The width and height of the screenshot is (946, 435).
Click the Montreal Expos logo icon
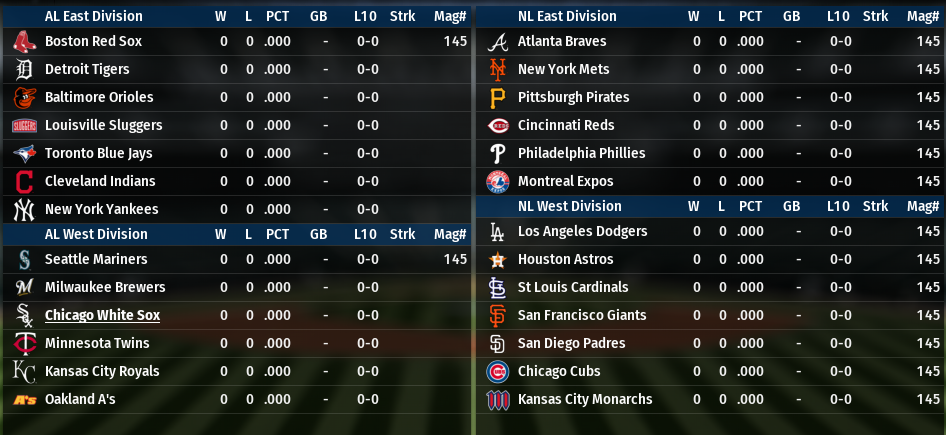(x=497, y=182)
